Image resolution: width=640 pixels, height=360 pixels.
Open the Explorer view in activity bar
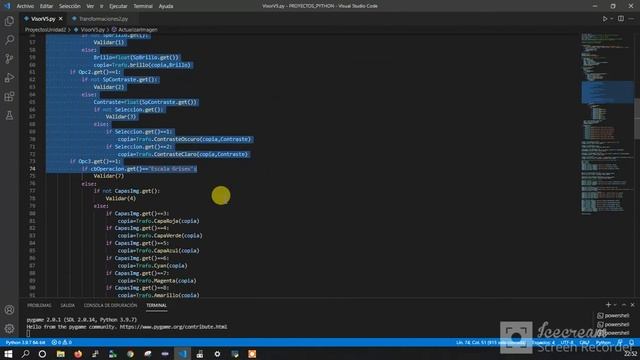(x=9, y=21)
